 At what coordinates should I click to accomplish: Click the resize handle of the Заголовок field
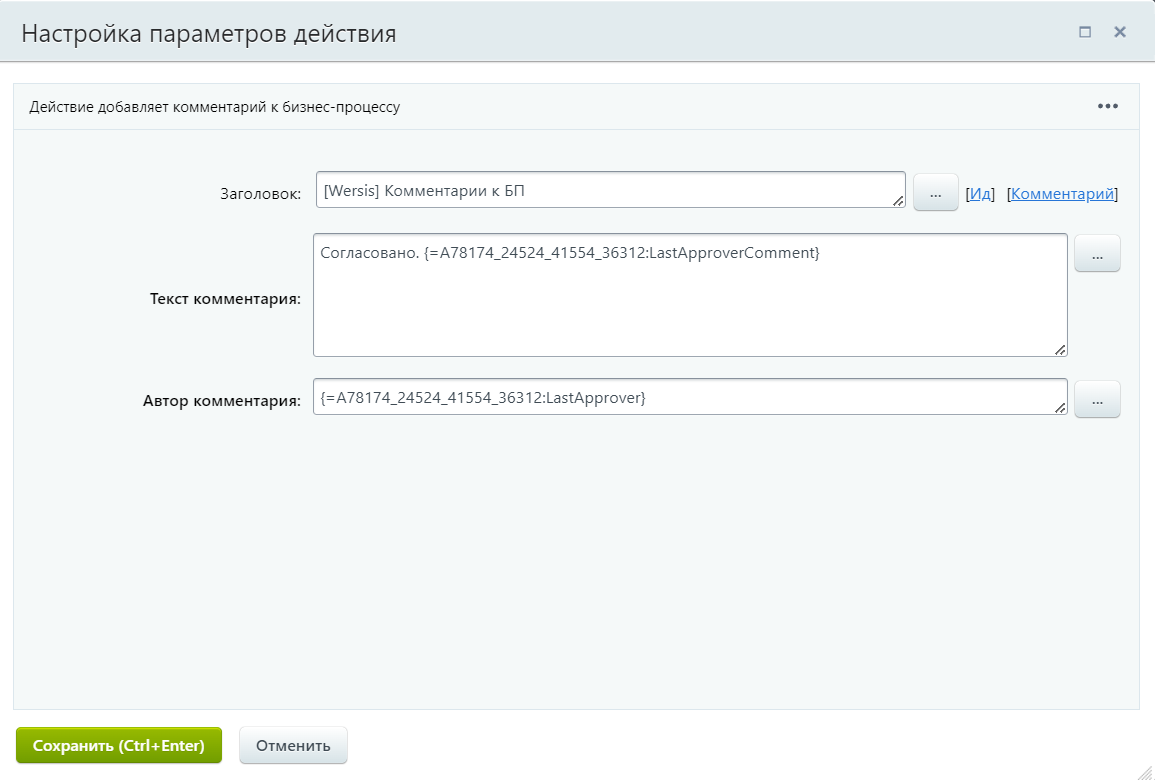pyautogui.click(x=899, y=199)
